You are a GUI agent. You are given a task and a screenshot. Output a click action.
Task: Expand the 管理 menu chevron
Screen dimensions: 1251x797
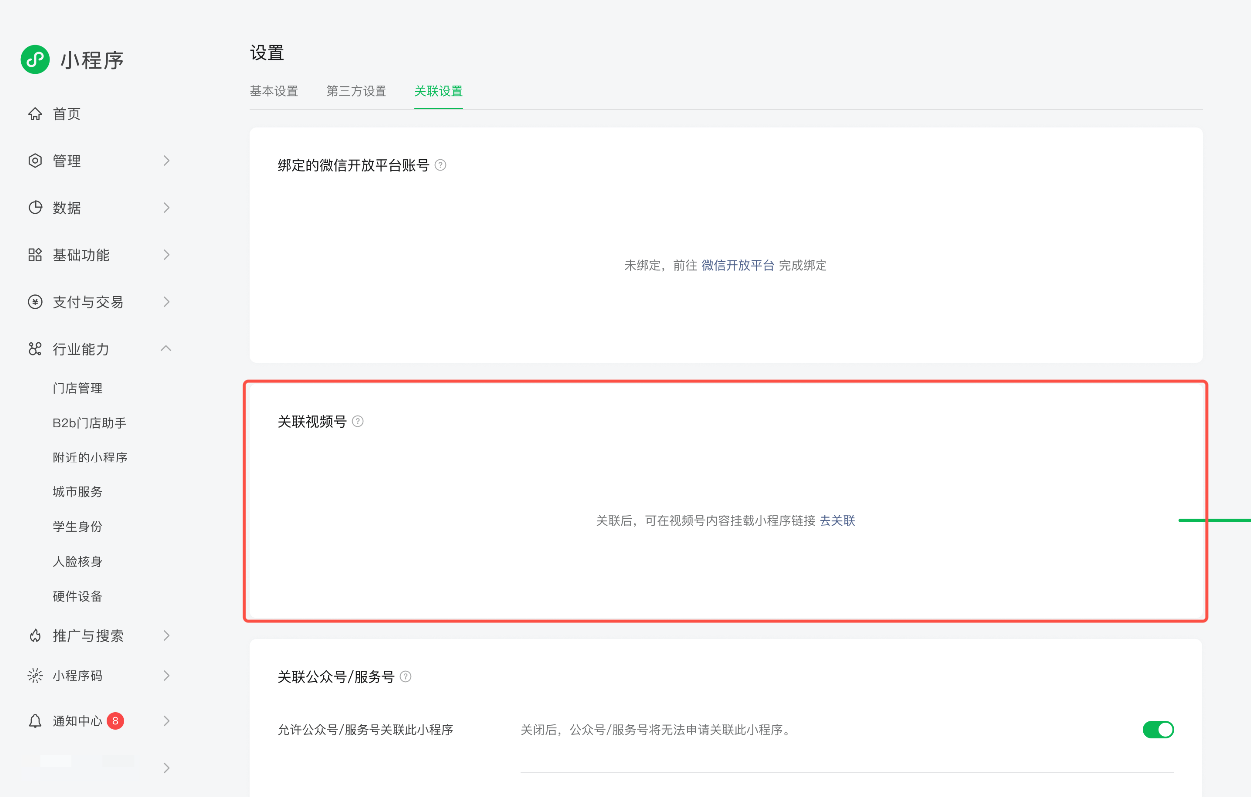166,161
